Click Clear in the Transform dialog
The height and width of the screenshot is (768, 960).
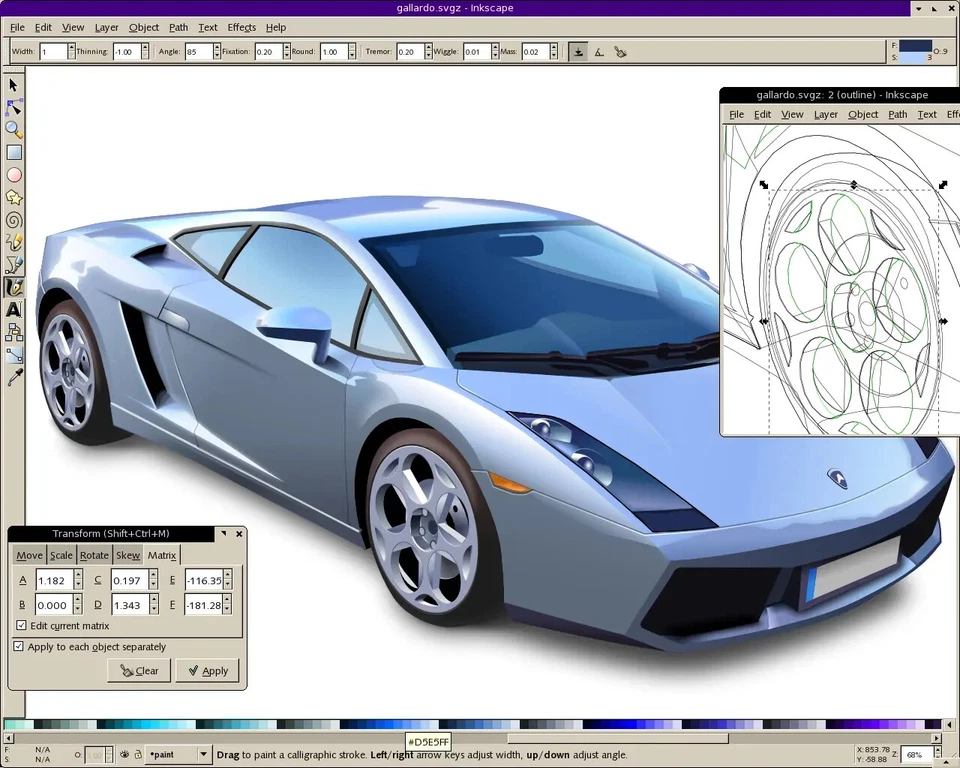[x=138, y=670]
